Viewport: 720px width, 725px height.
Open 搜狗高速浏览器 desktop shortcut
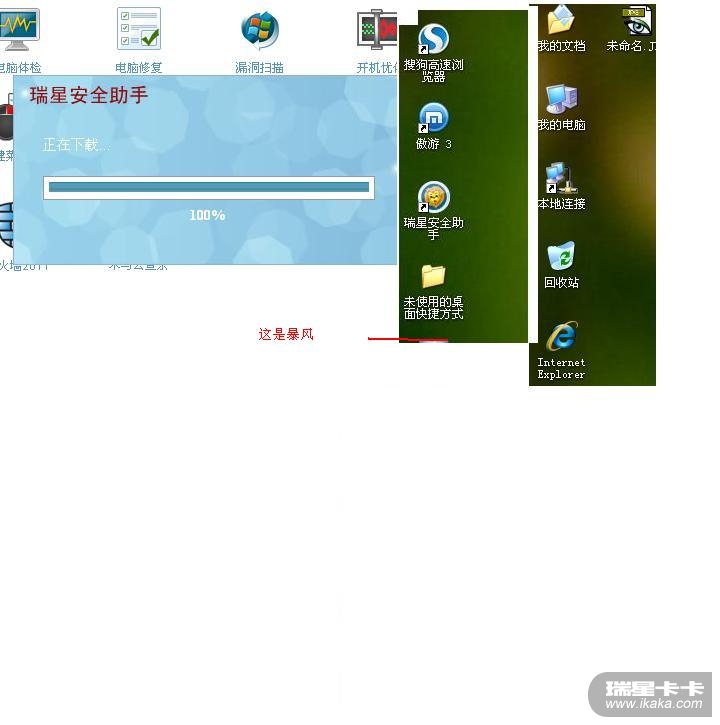tap(433, 39)
